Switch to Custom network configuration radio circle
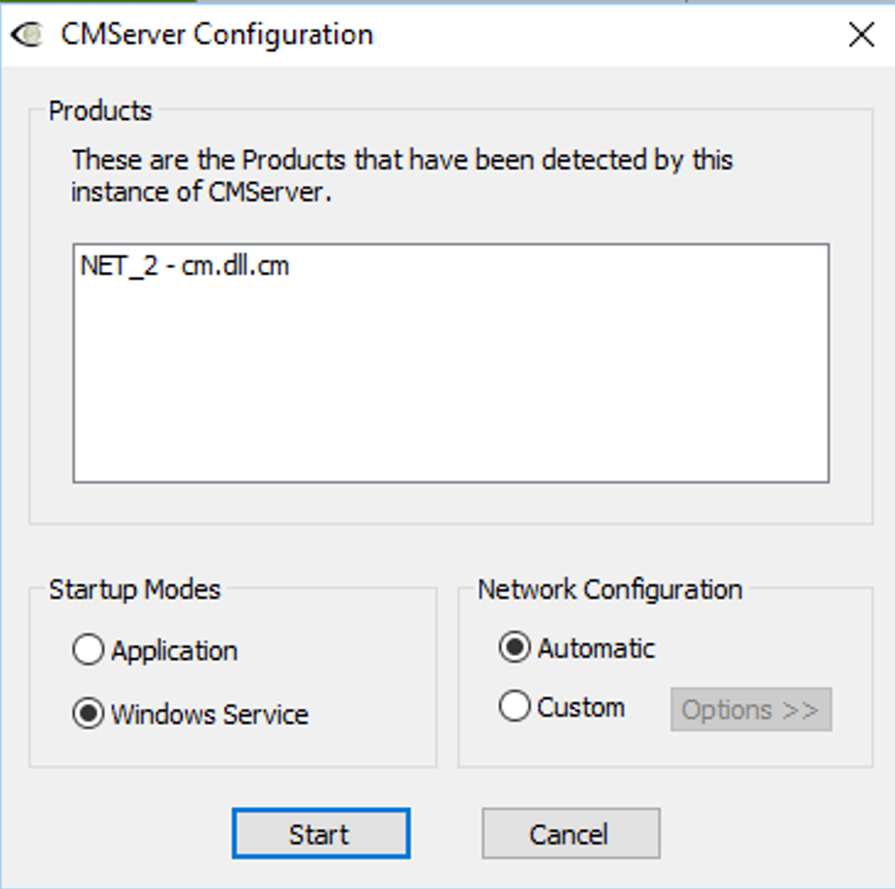The width and height of the screenshot is (895, 889). [x=514, y=706]
